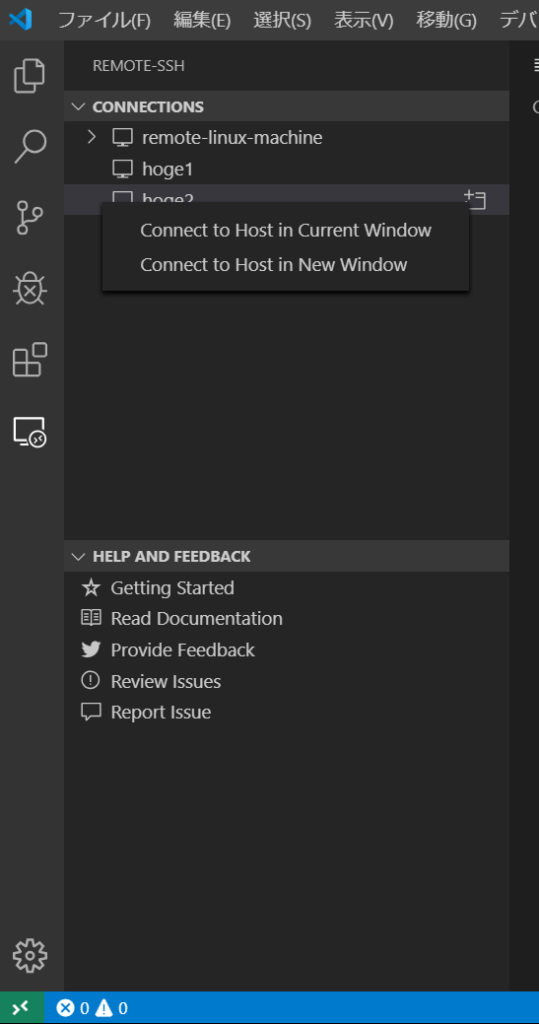Open the 編集(E) menu
Image resolution: width=539 pixels, height=1024 pixels.
pos(202,20)
